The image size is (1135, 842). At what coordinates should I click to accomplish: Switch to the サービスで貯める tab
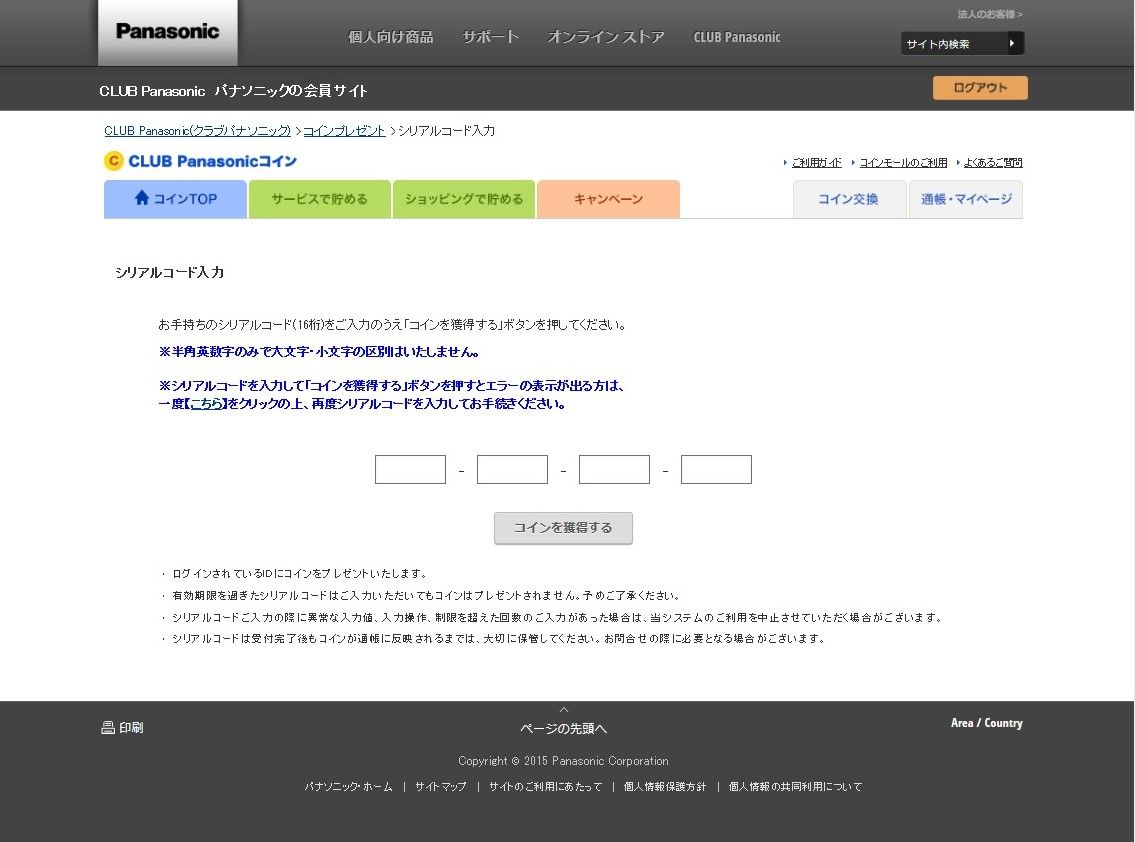tap(319, 198)
